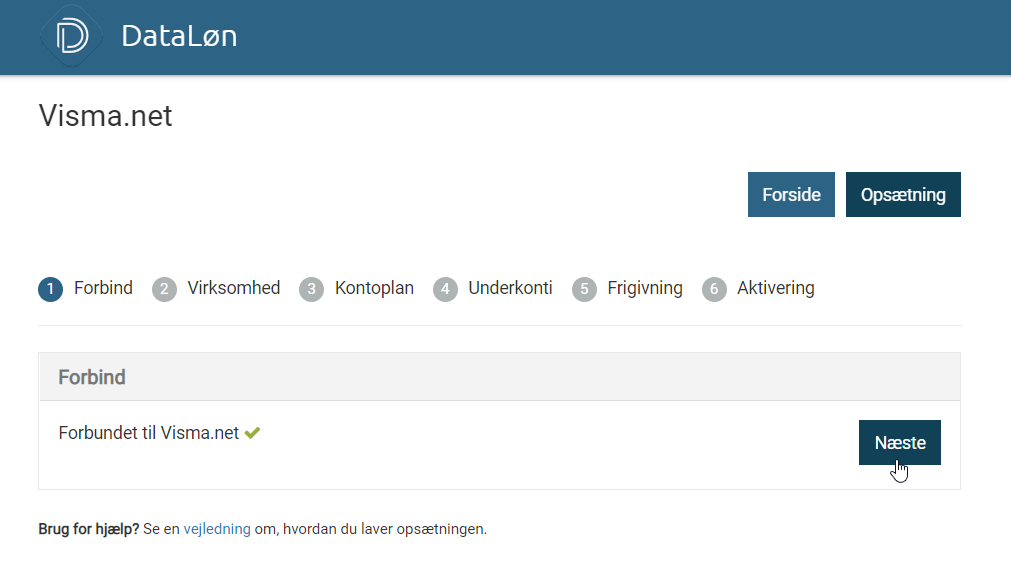Open the Opsætning section
The height and width of the screenshot is (573, 1011).
coord(903,195)
